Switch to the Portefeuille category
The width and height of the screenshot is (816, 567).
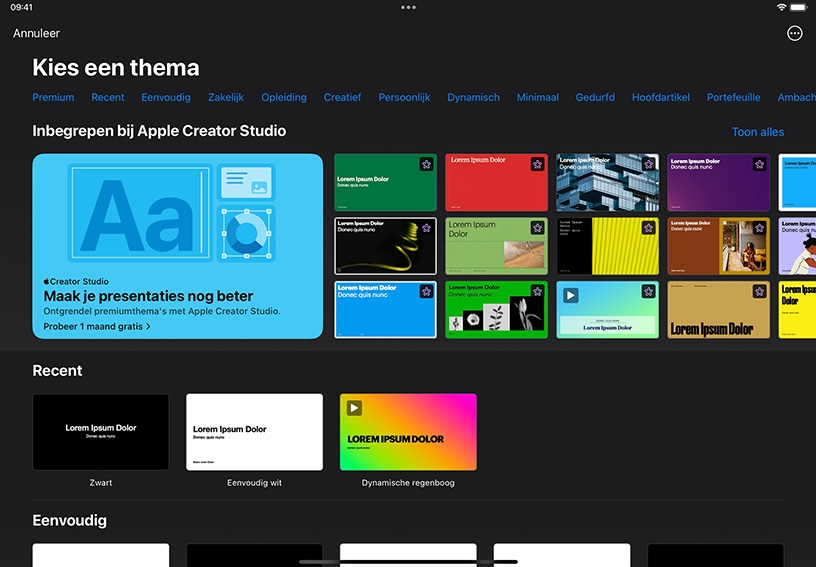pos(733,97)
